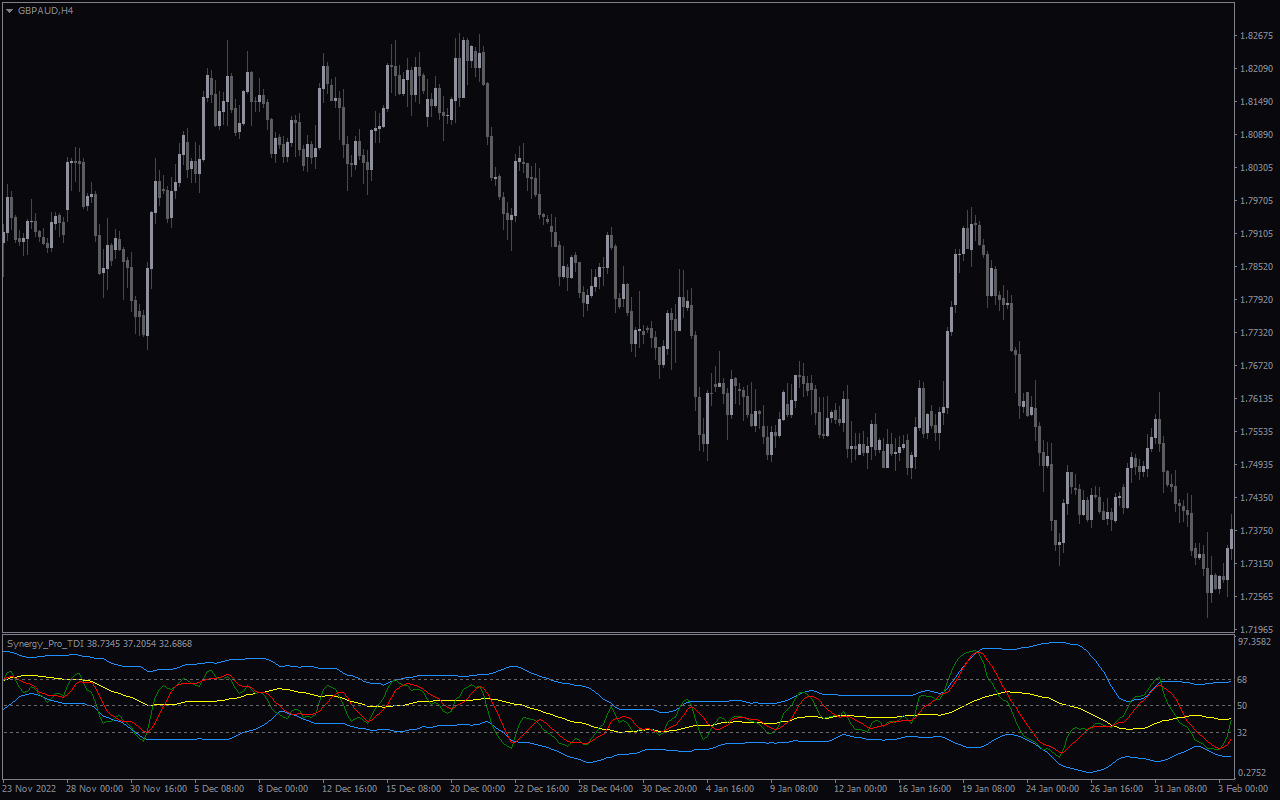The image size is (1280, 800).
Task: Click the 12 Dec 16:00 time label
Action: pos(350,789)
